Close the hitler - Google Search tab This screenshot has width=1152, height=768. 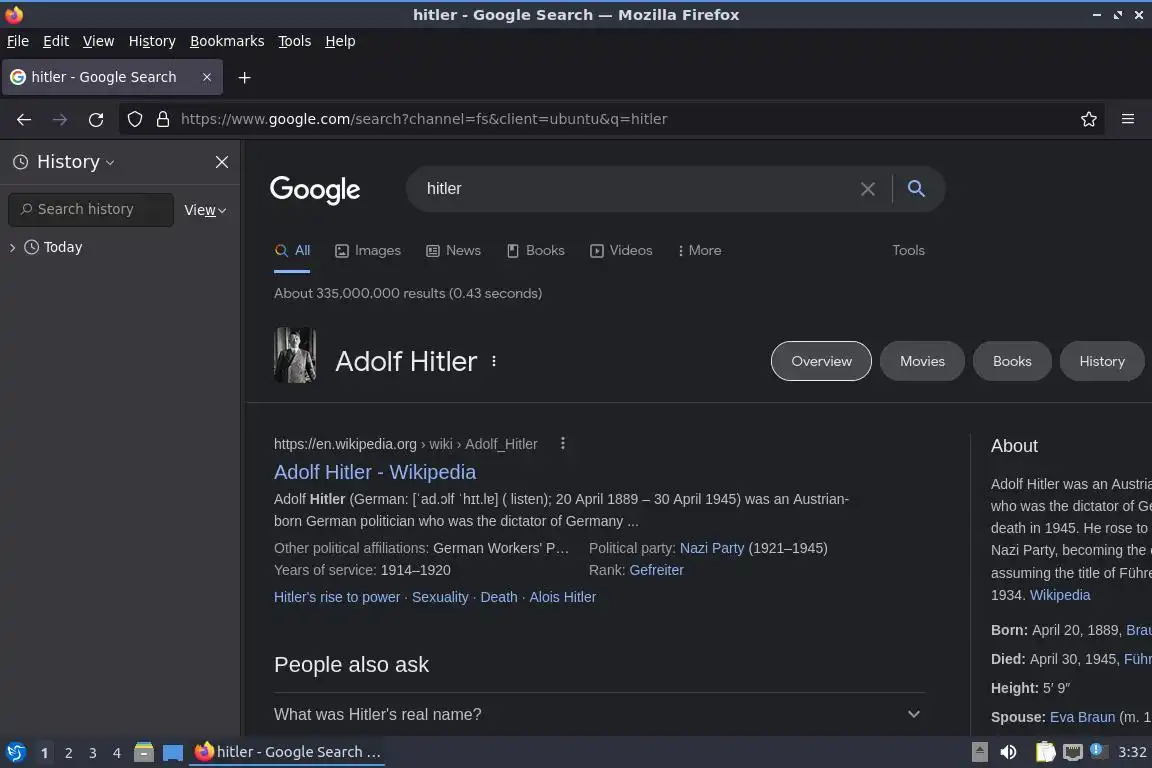click(207, 77)
